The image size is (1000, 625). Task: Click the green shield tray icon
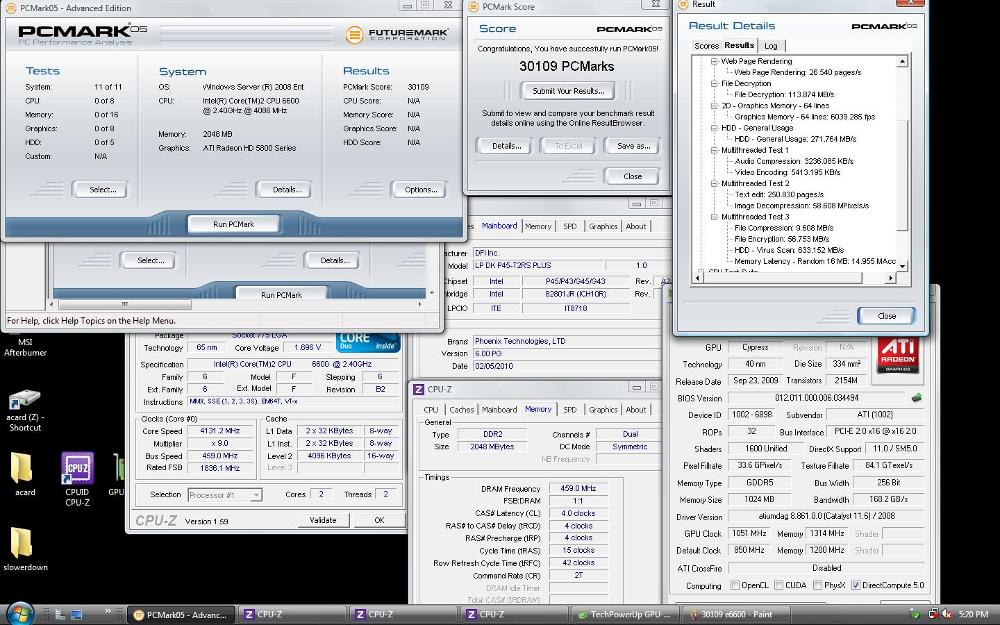click(915, 615)
